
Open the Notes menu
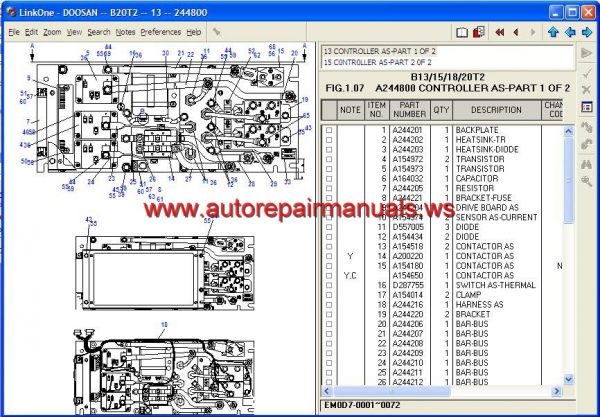(x=126, y=33)
